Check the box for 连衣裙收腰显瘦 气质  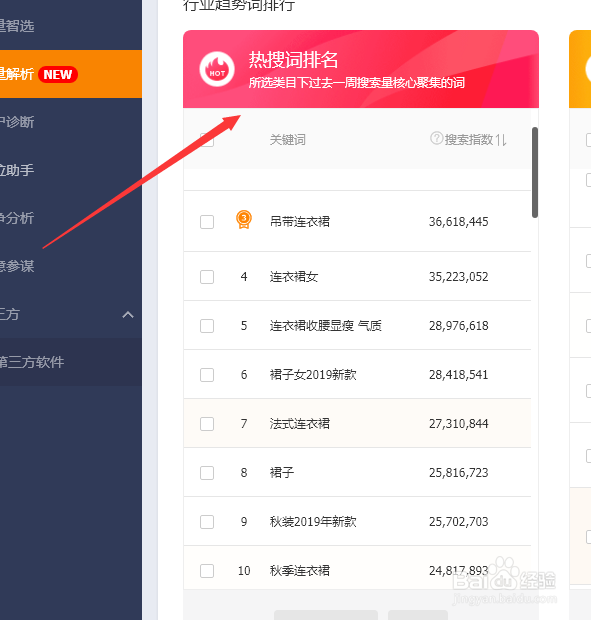[x=207, y=326]
